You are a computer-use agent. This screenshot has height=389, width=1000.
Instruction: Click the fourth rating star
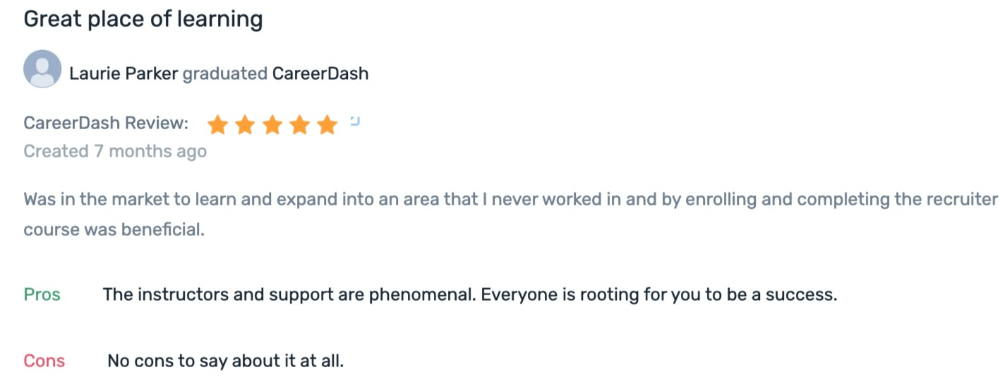300,125
